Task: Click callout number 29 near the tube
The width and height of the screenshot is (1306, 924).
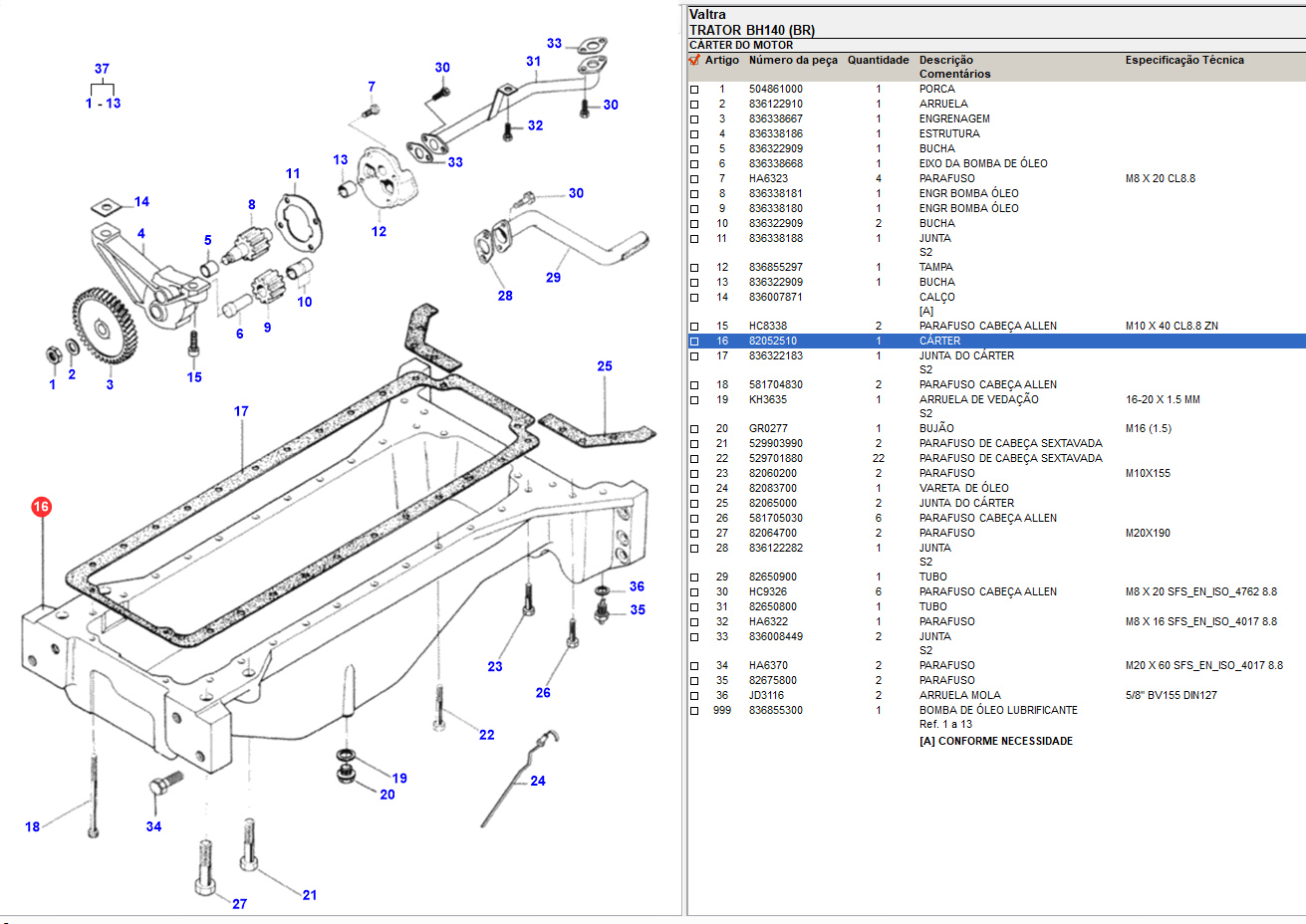Action: [x=553, y=278]
